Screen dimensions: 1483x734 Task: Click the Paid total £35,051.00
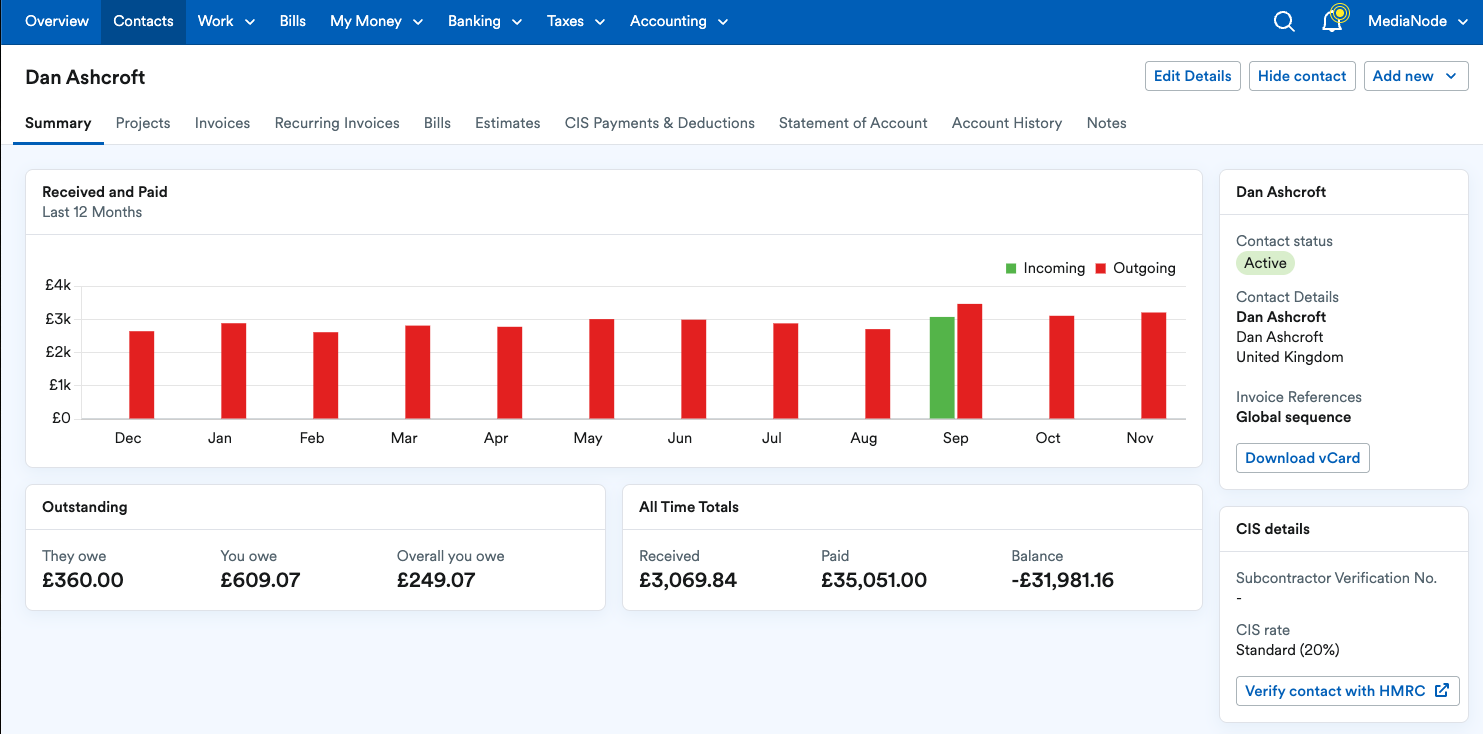pyautogui.click(x=874, y=580)
